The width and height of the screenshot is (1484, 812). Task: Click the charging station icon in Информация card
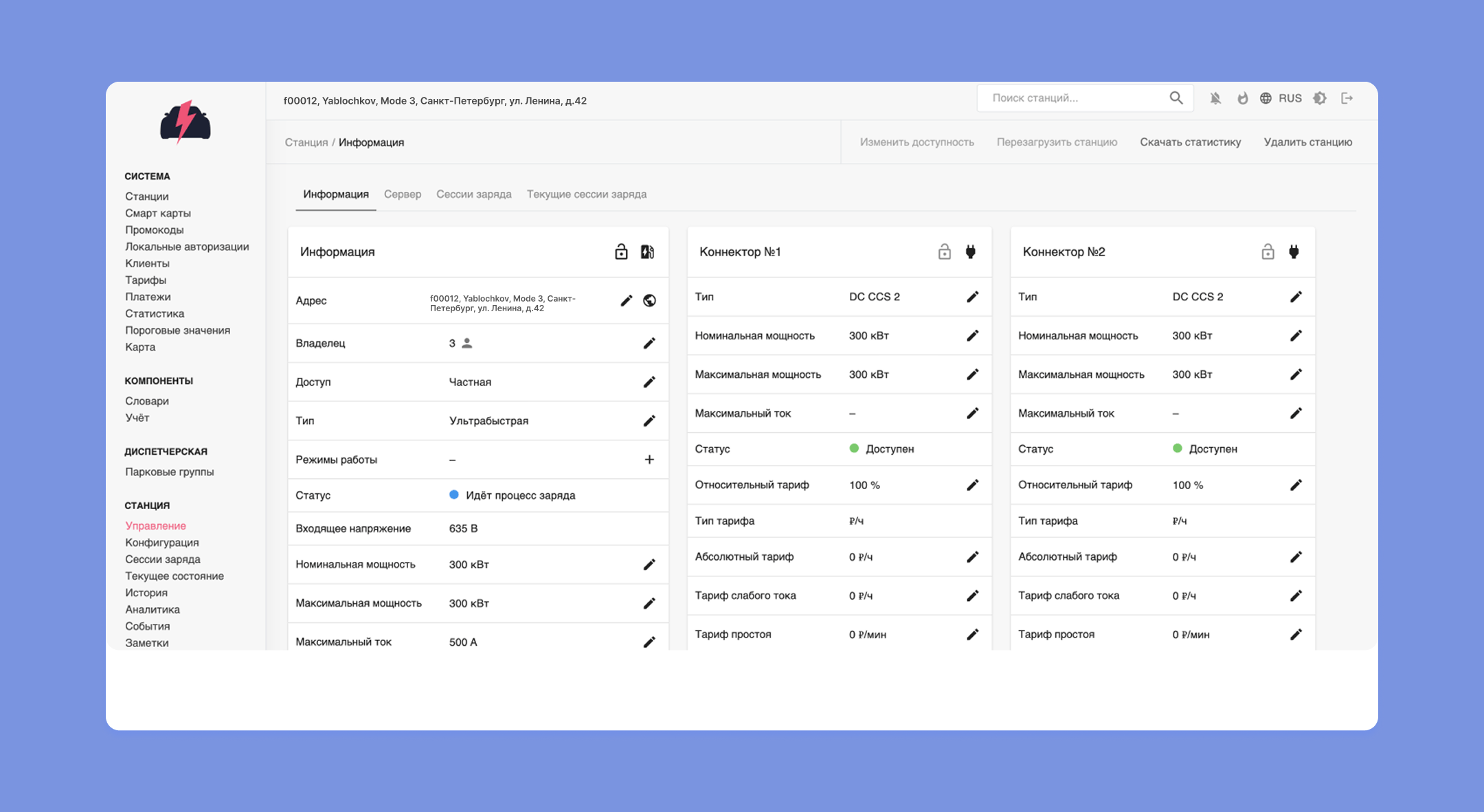647,252
